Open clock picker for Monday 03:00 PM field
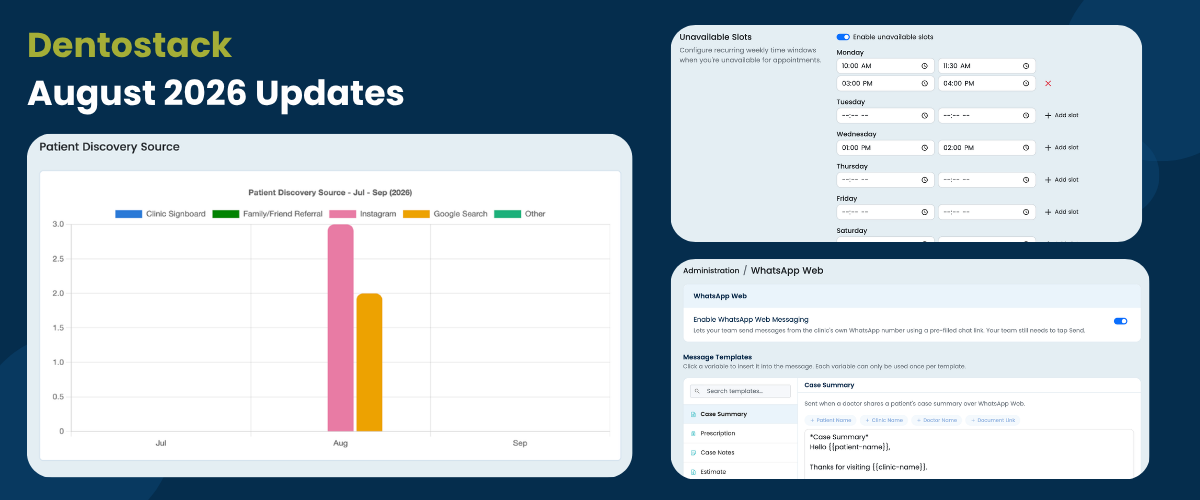Viewport: 1200px width, 500px height. 925,83
